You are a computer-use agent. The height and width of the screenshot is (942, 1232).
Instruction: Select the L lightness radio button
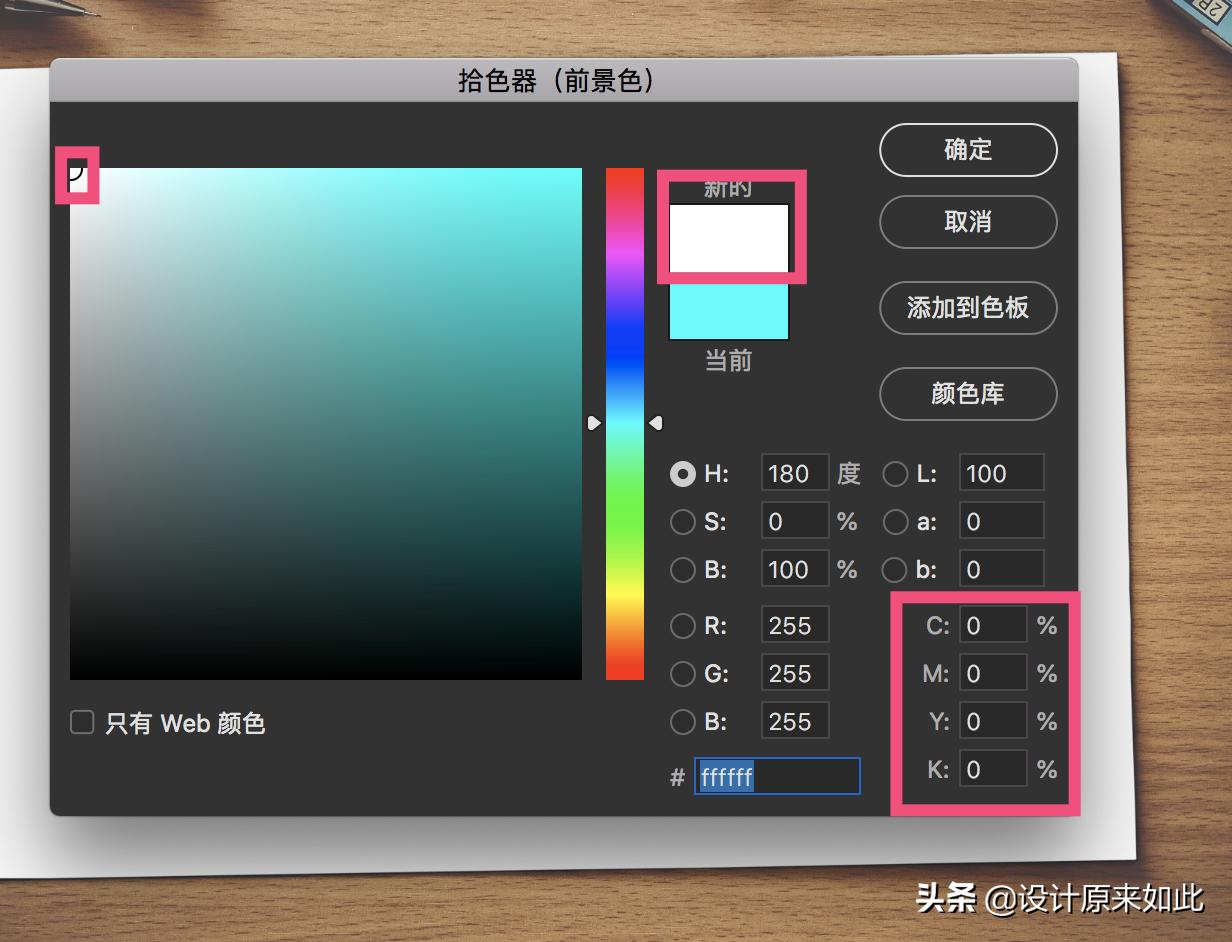[x=894, y=474]
